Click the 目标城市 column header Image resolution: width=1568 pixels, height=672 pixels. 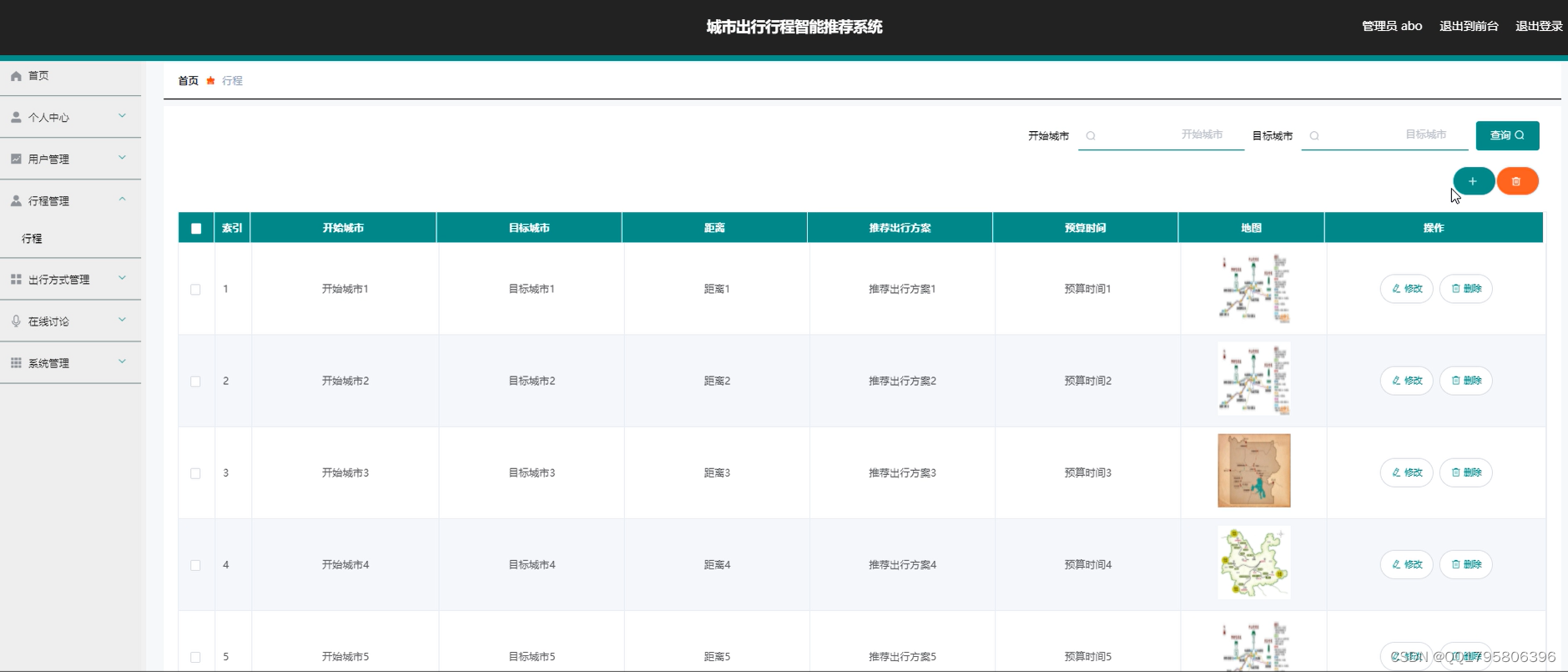529,228
